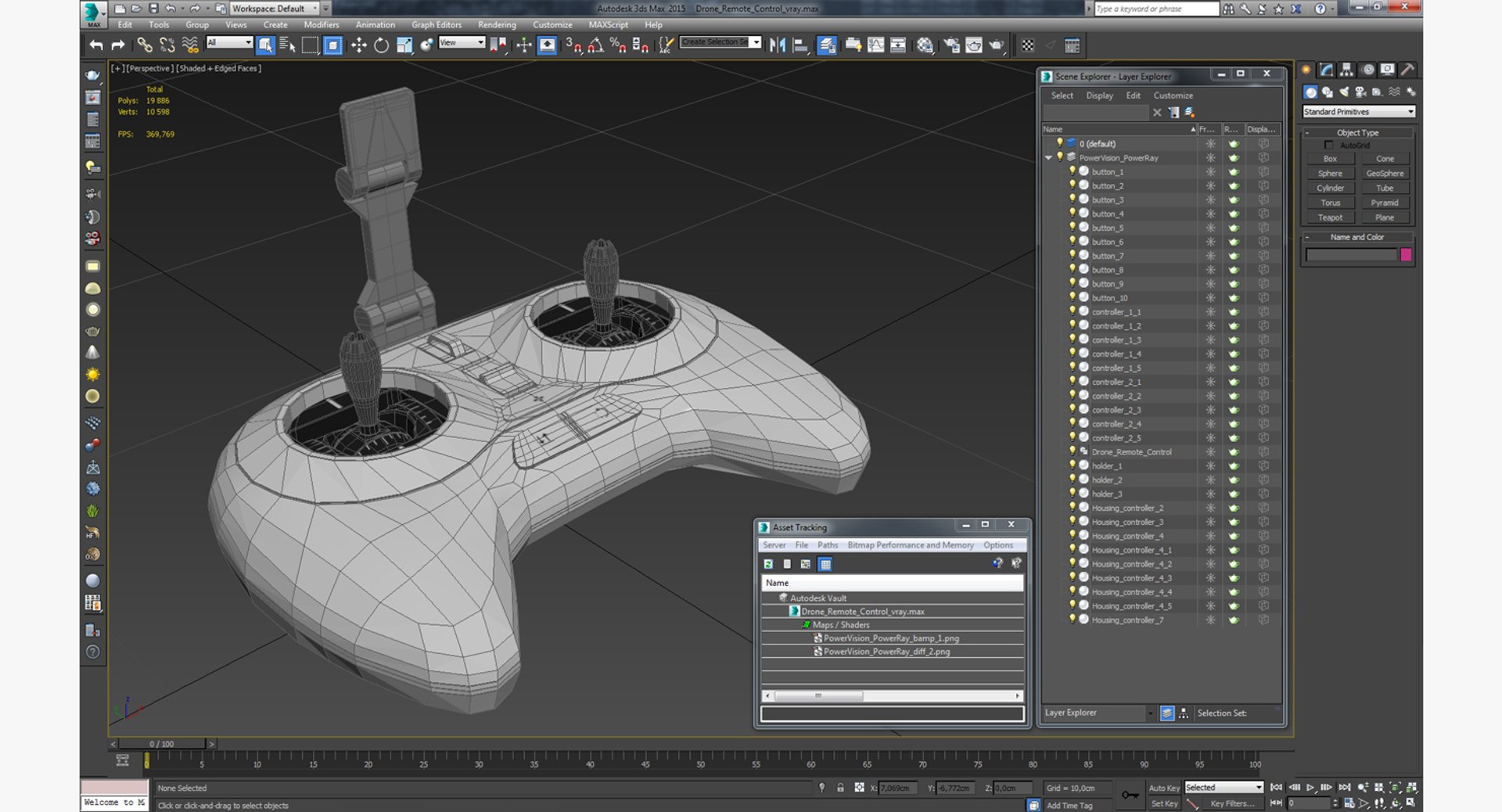Click the Set Key key icon
This screenshot has width=1502, height=812.
click(x=1130, y=795)
